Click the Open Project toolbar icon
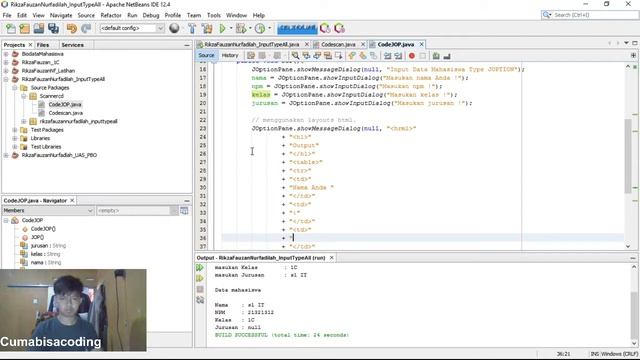Viewport: 640px width, 360px height. tap(39, 28)
